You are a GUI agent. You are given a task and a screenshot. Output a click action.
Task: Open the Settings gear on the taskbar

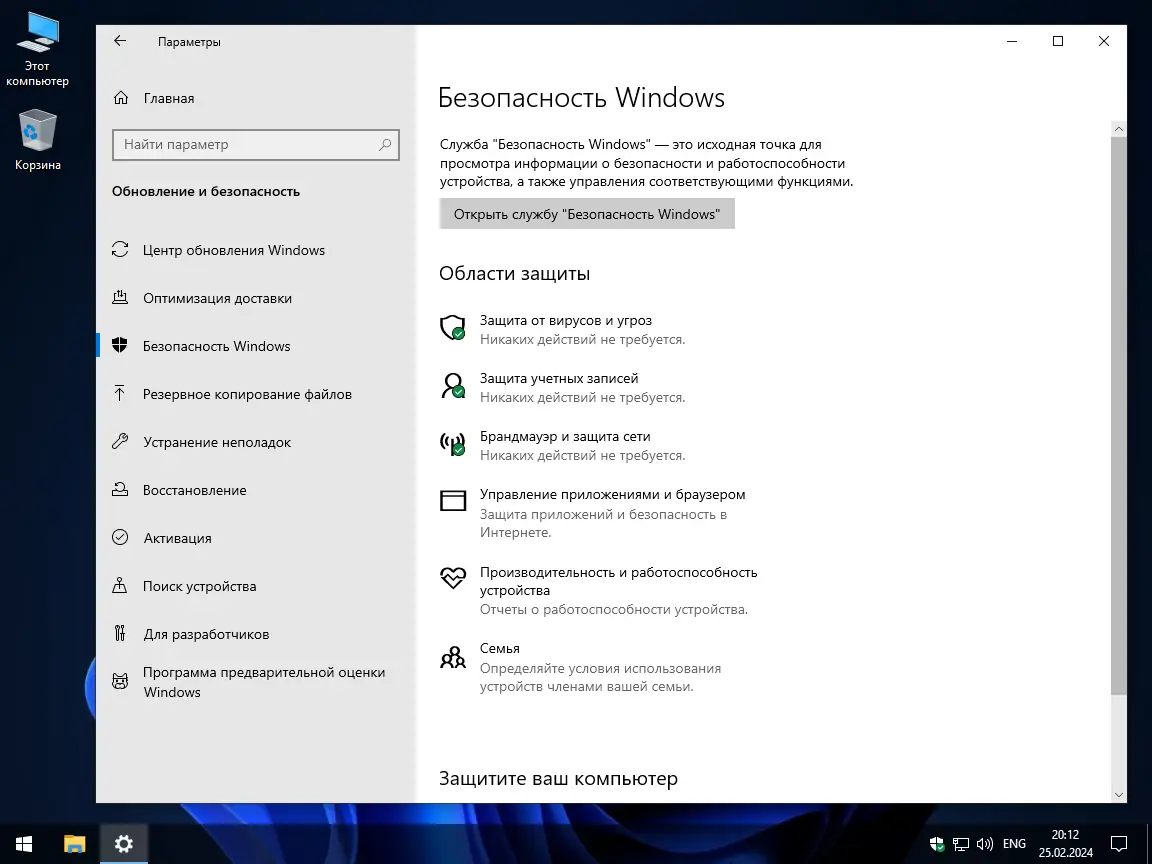coord(123,843)
